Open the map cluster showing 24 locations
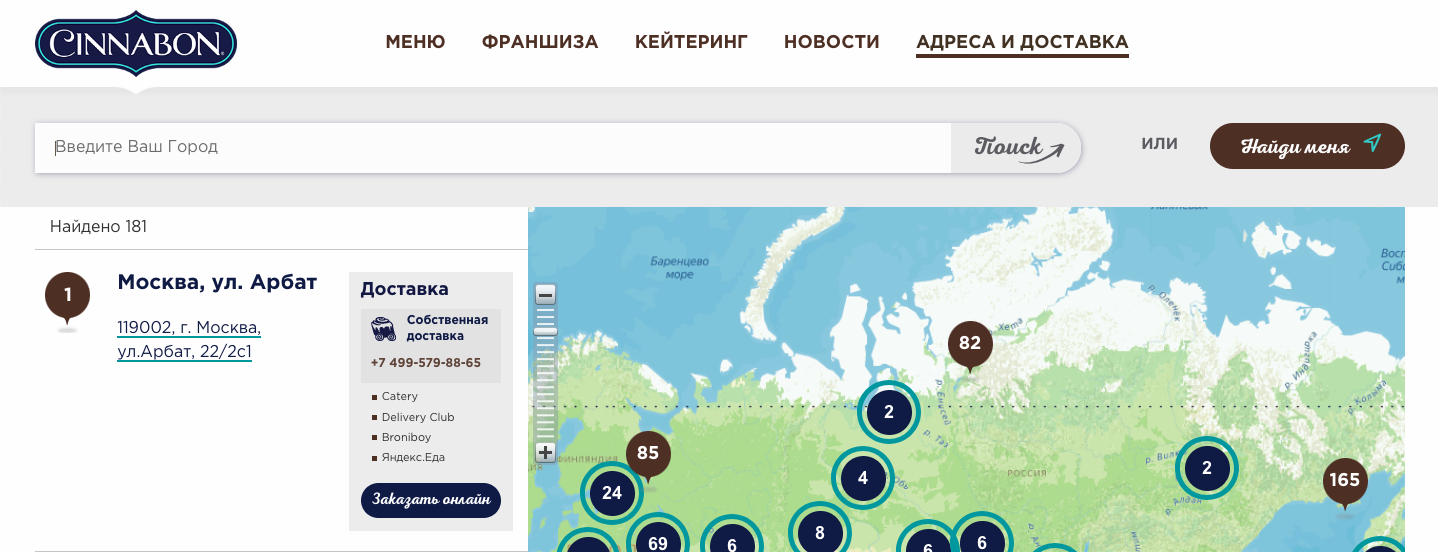Screen dimensions: 1438x552 coord(612,493)
